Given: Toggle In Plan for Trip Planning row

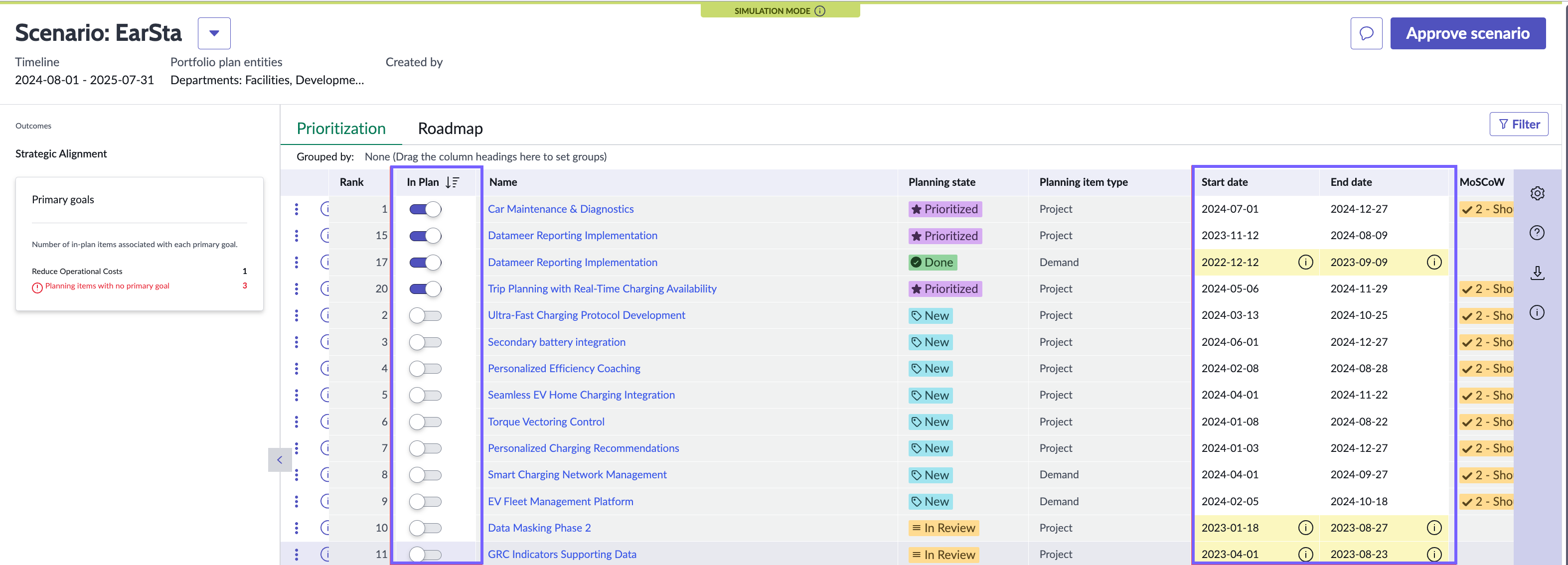Looking at the screenshot, I should pos(425,289).
